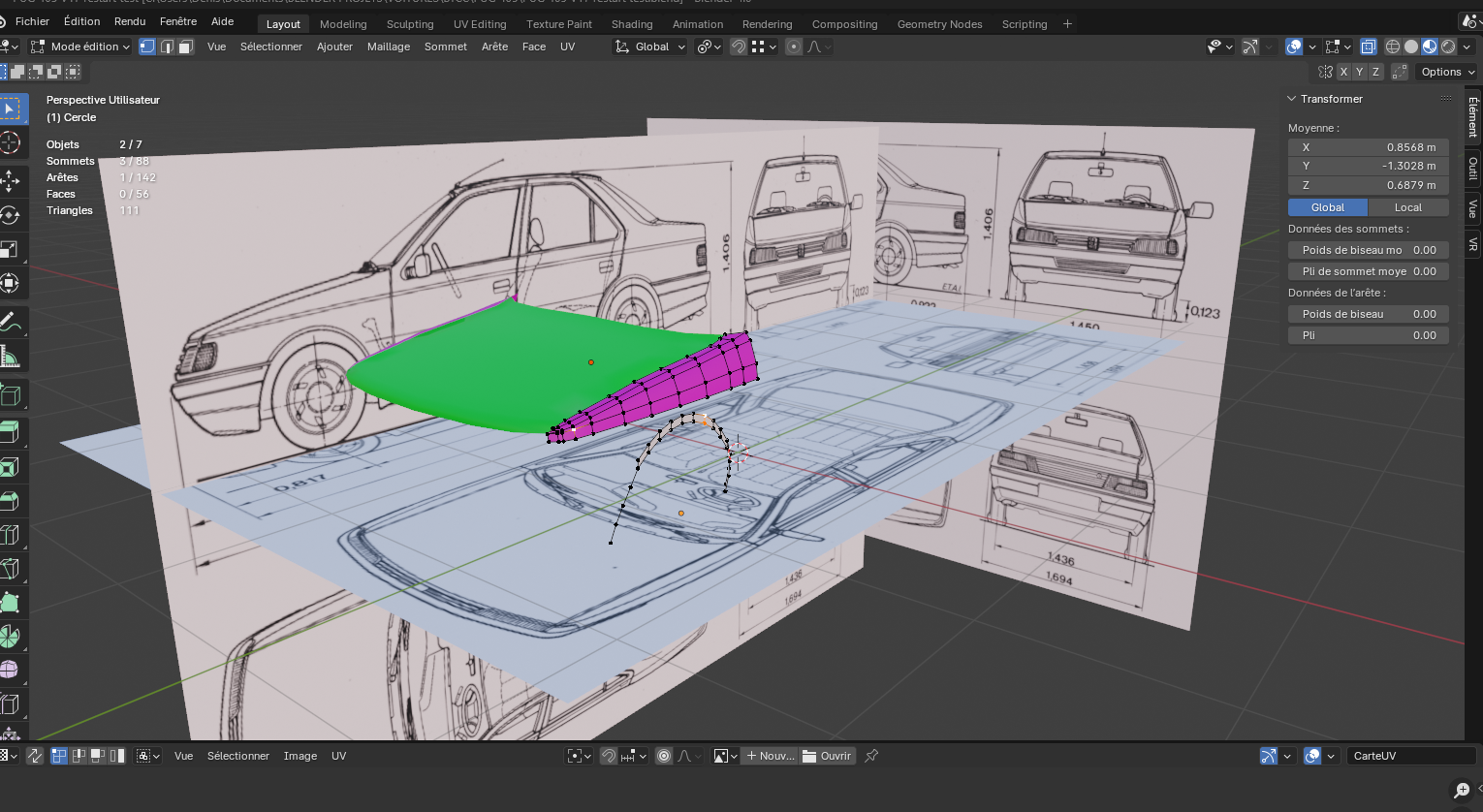Select the Inset Faces tool

[x=10, y=467]
